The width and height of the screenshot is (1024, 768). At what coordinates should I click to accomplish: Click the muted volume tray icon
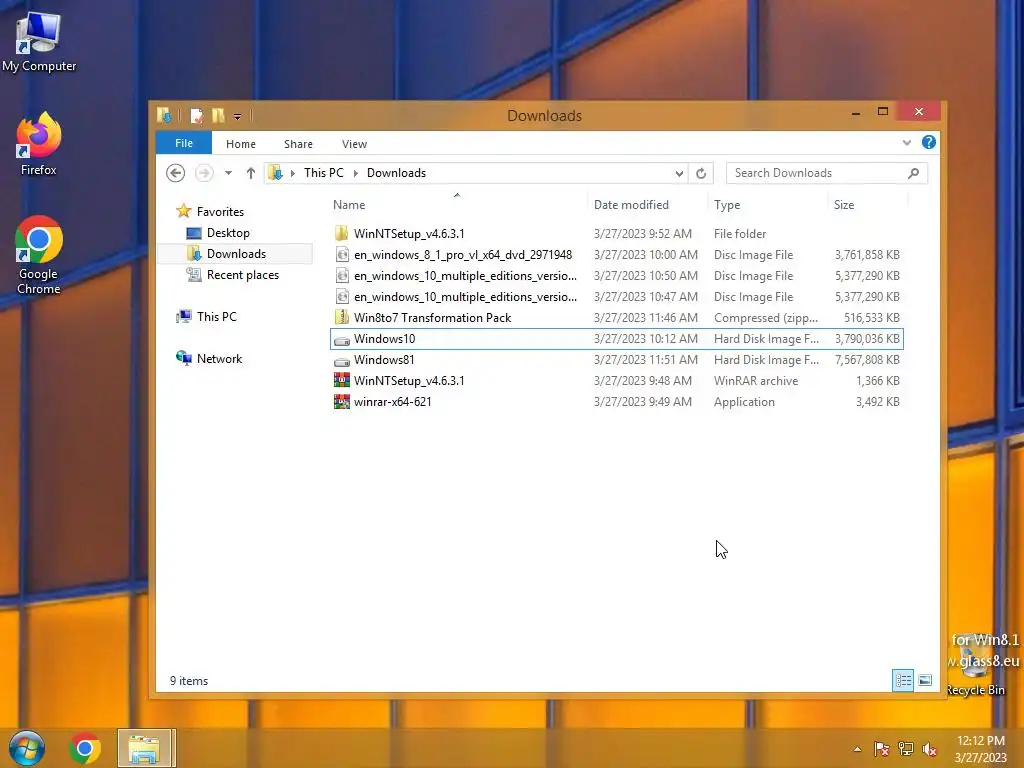coord(929,749)
